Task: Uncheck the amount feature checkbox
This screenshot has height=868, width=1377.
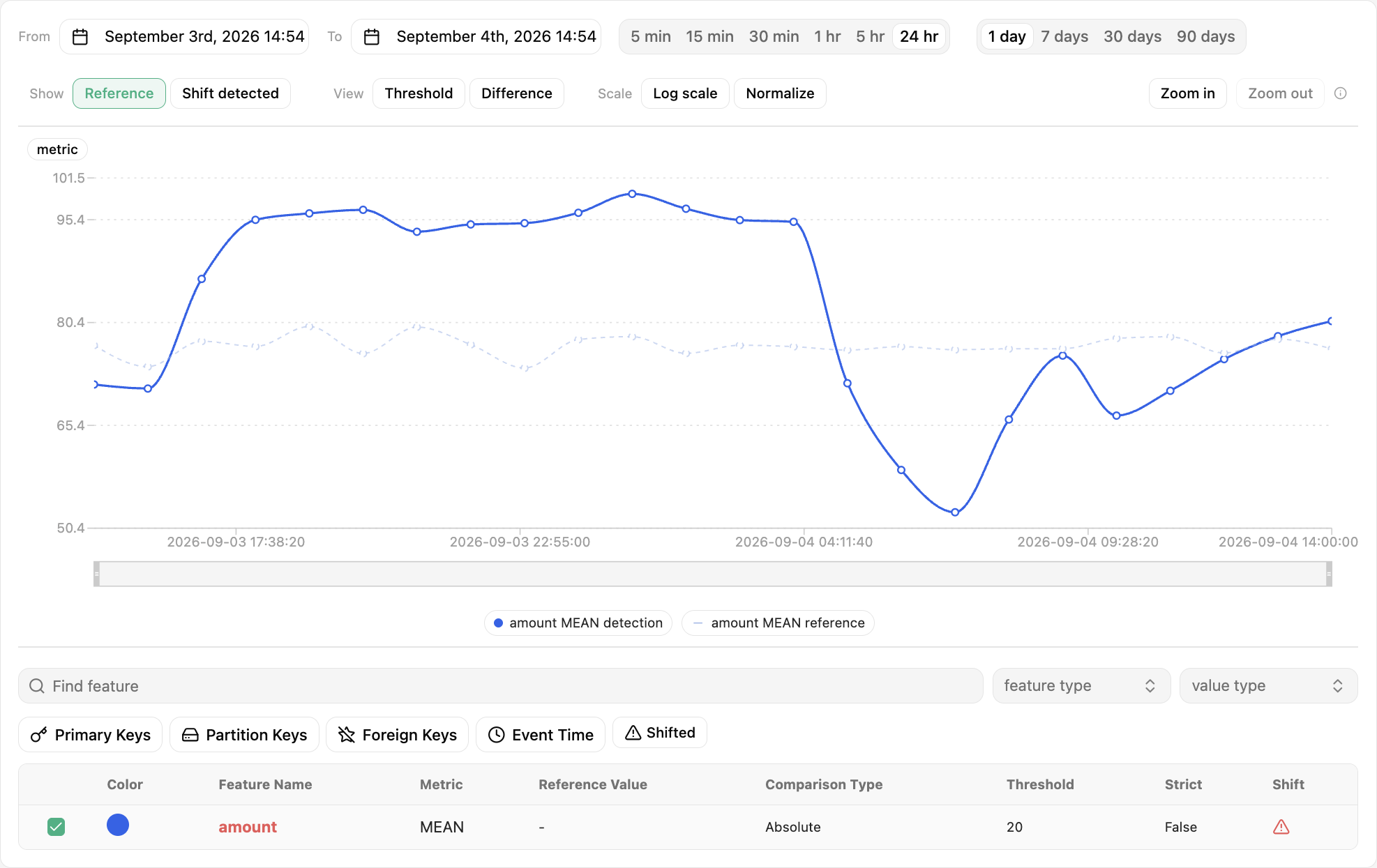Action: click(56, 827)
